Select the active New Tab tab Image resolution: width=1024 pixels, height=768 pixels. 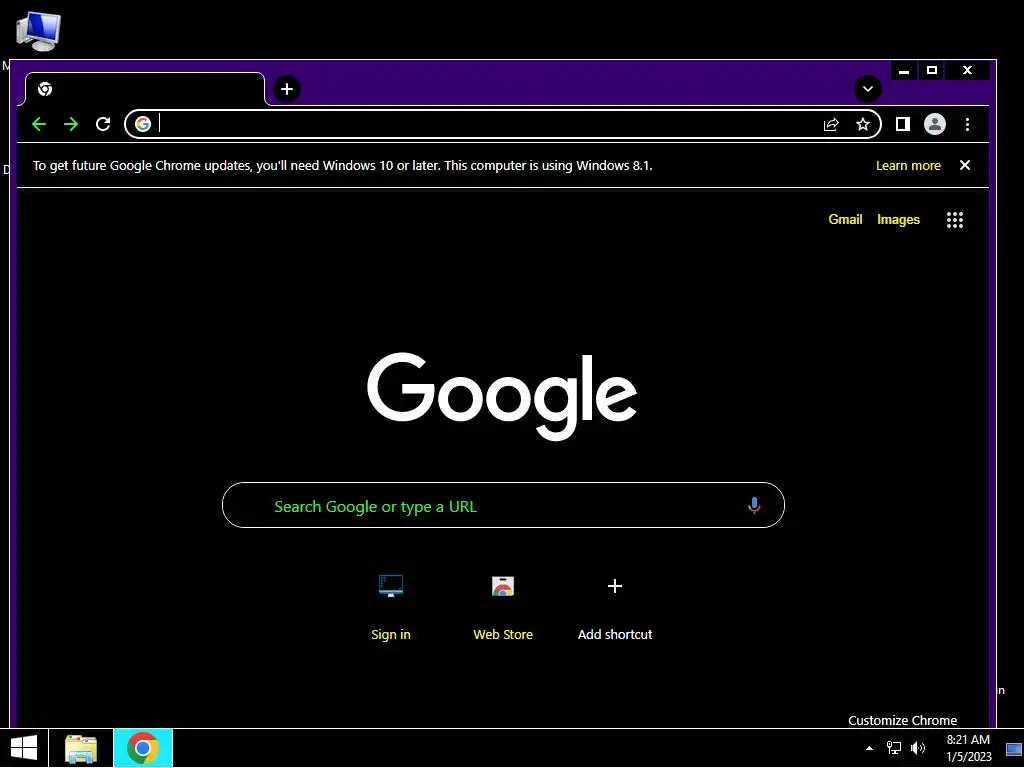(x=145, y=89)
